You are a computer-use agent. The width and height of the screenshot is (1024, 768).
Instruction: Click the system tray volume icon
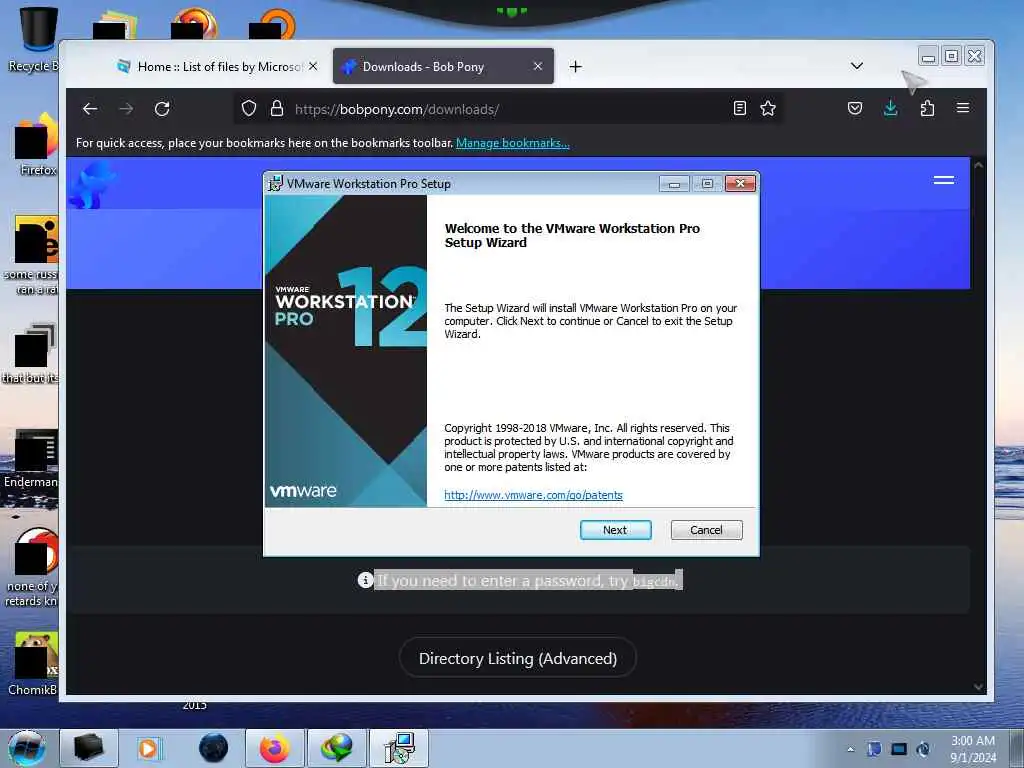coord(923,749)
